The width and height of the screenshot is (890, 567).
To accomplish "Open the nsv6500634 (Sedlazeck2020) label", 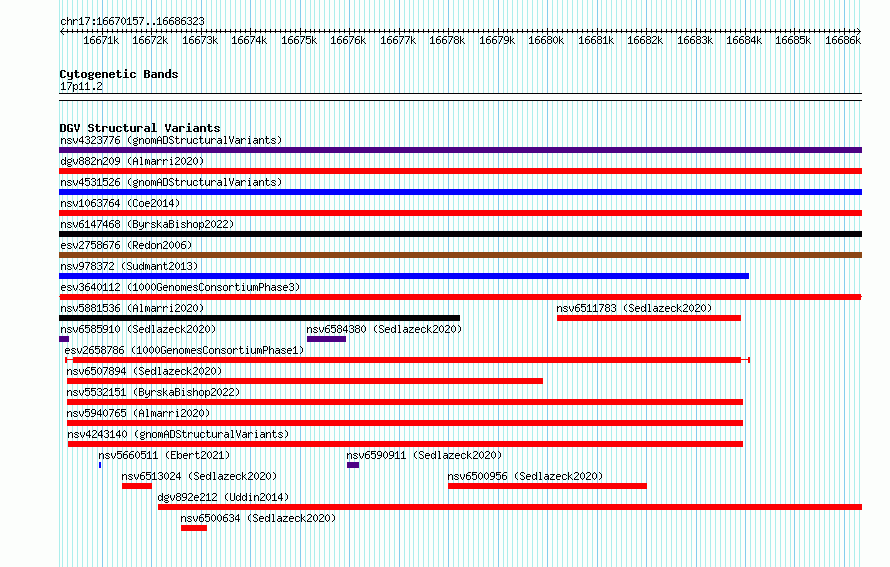I will (x=258, y=518).
